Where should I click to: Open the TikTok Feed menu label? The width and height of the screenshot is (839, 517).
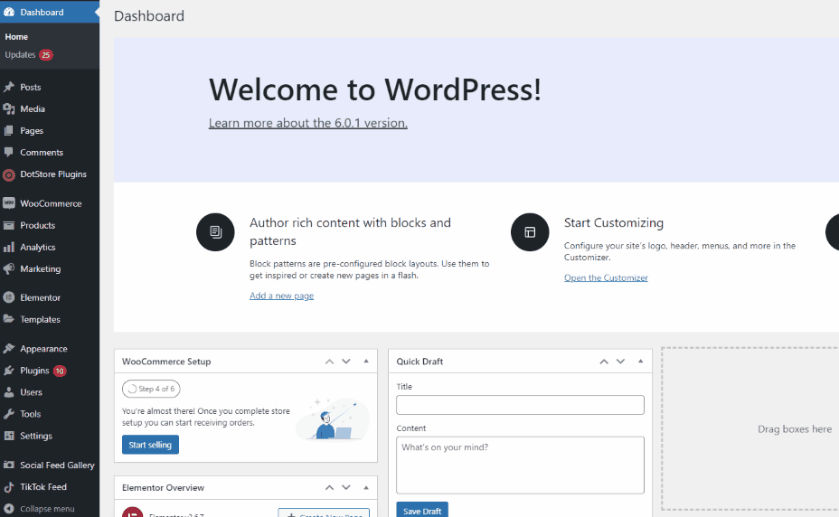click(43, 487)
